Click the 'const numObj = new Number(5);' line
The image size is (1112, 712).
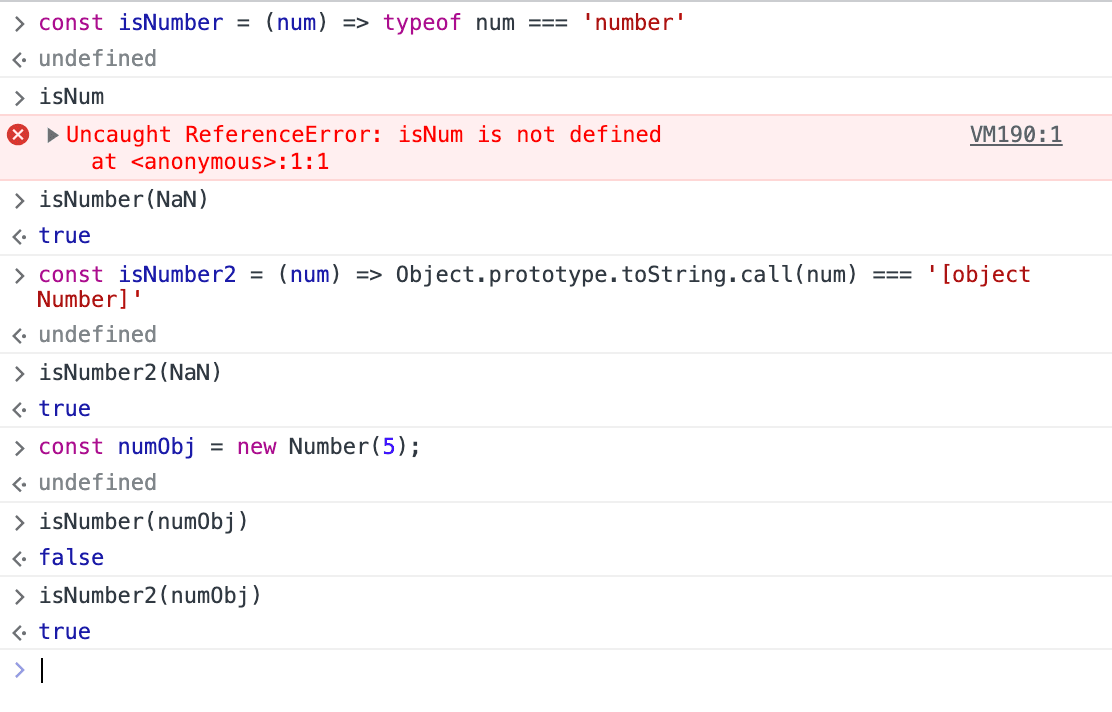229,447
